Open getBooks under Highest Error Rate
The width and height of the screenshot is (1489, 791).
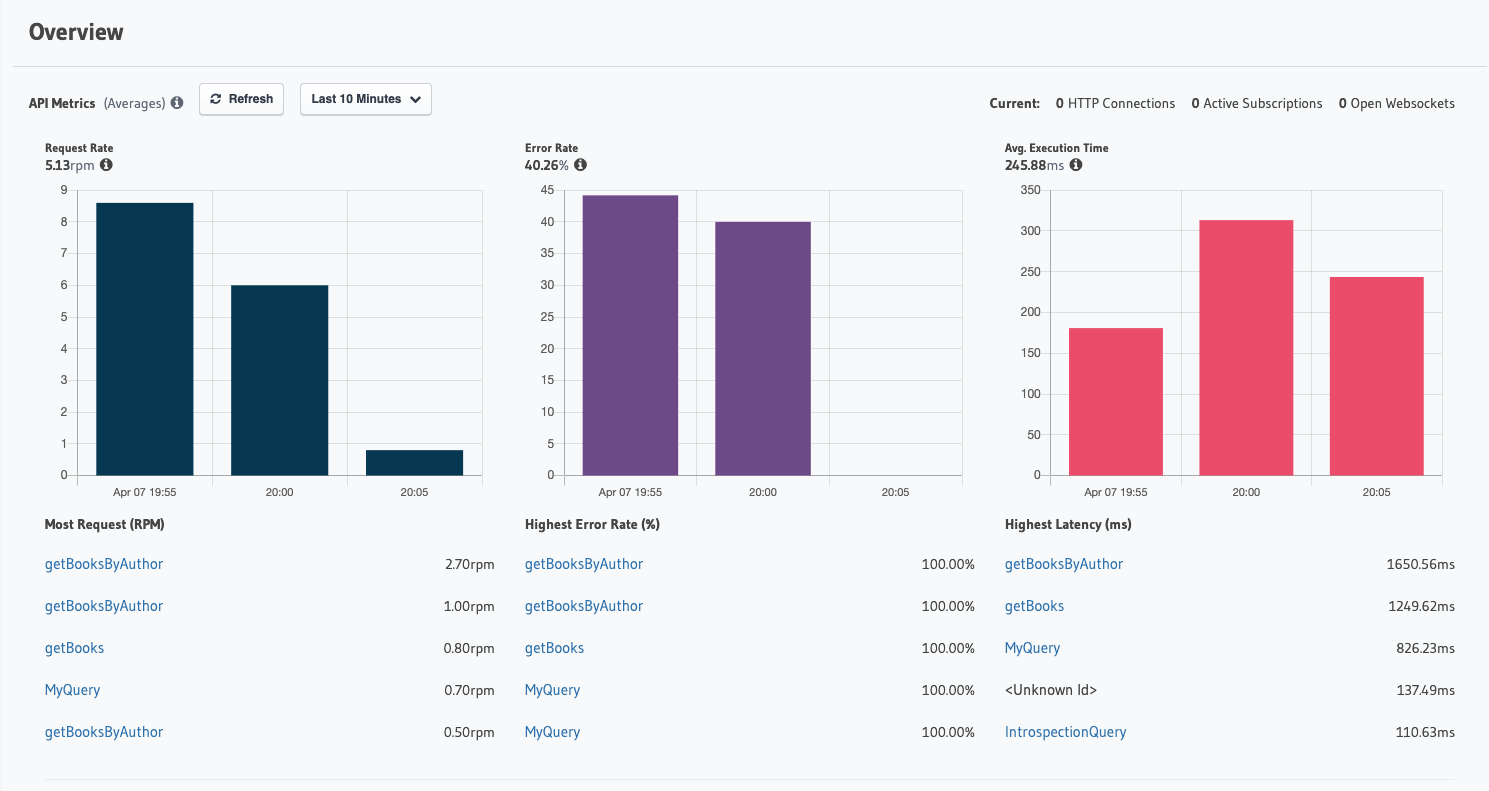click(554, 648)
